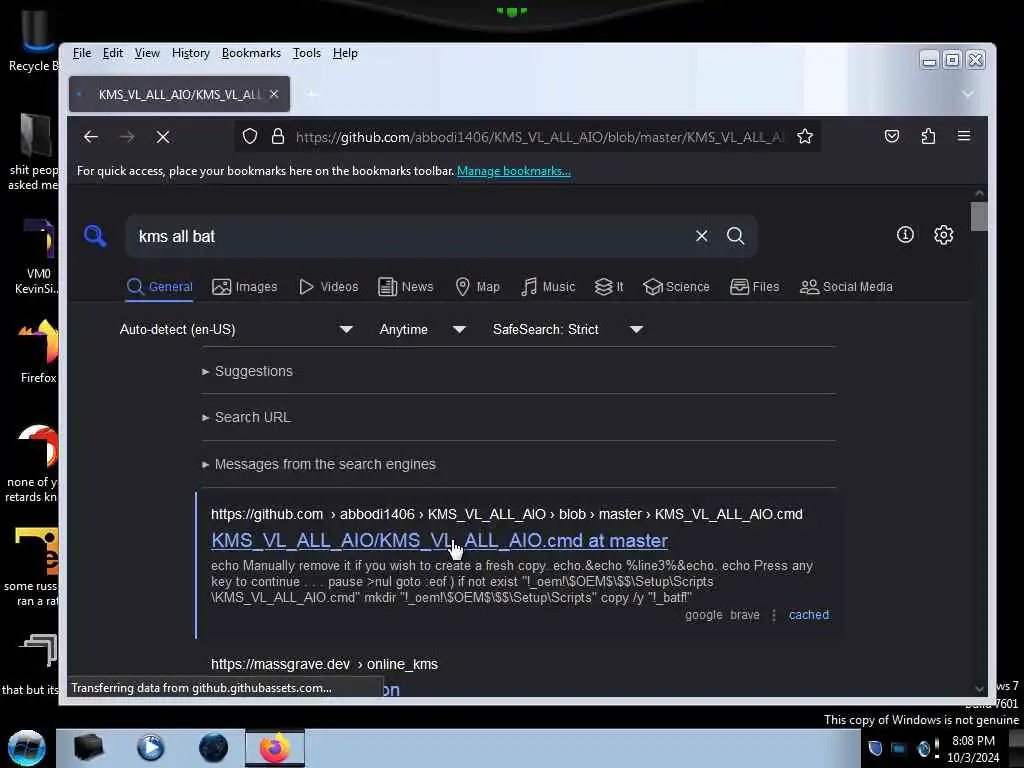Bookmark this page with the star icon
This screenshot has width=1024, height=768.
tap(805, 136)
